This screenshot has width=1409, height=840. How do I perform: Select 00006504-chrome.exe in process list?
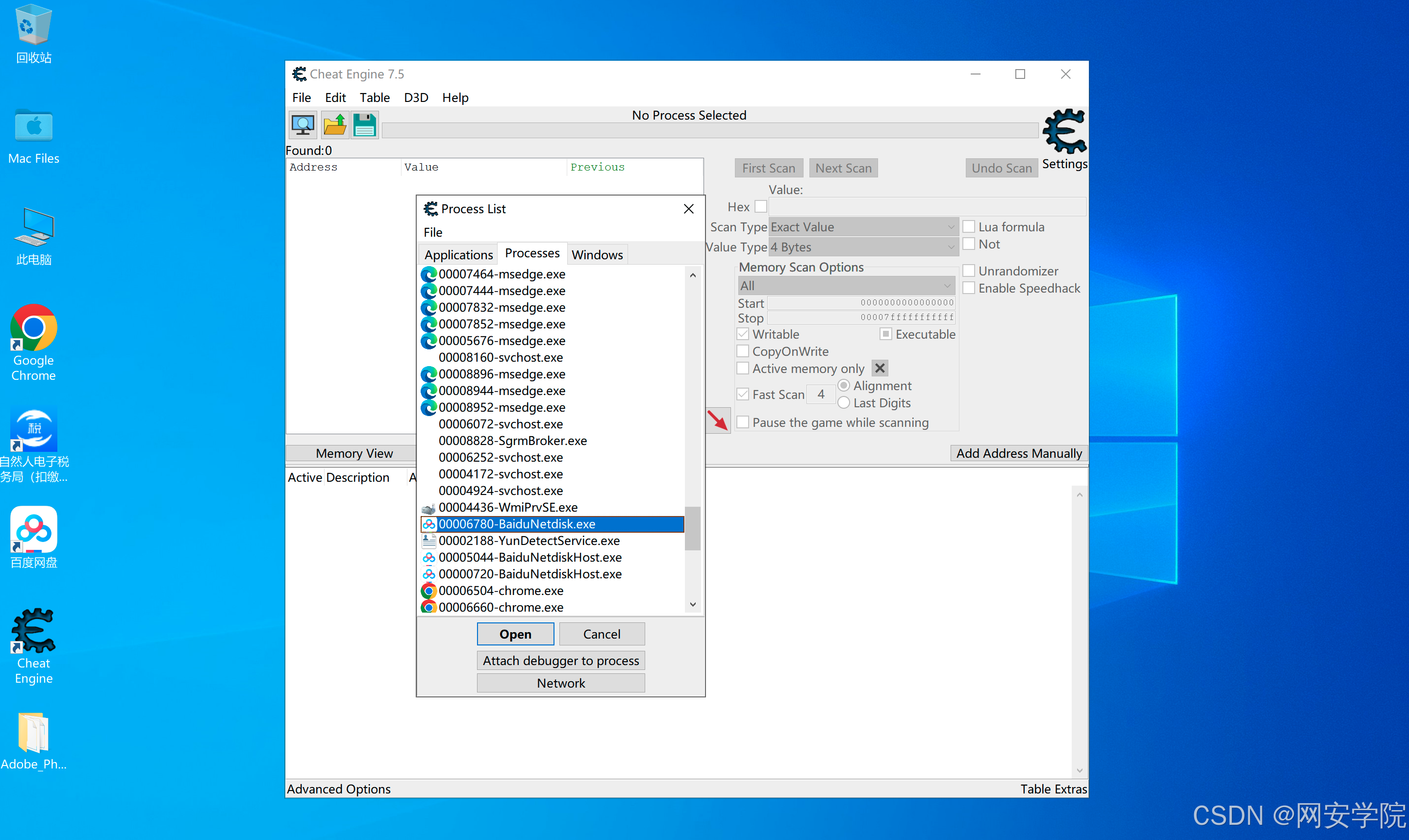501,591
